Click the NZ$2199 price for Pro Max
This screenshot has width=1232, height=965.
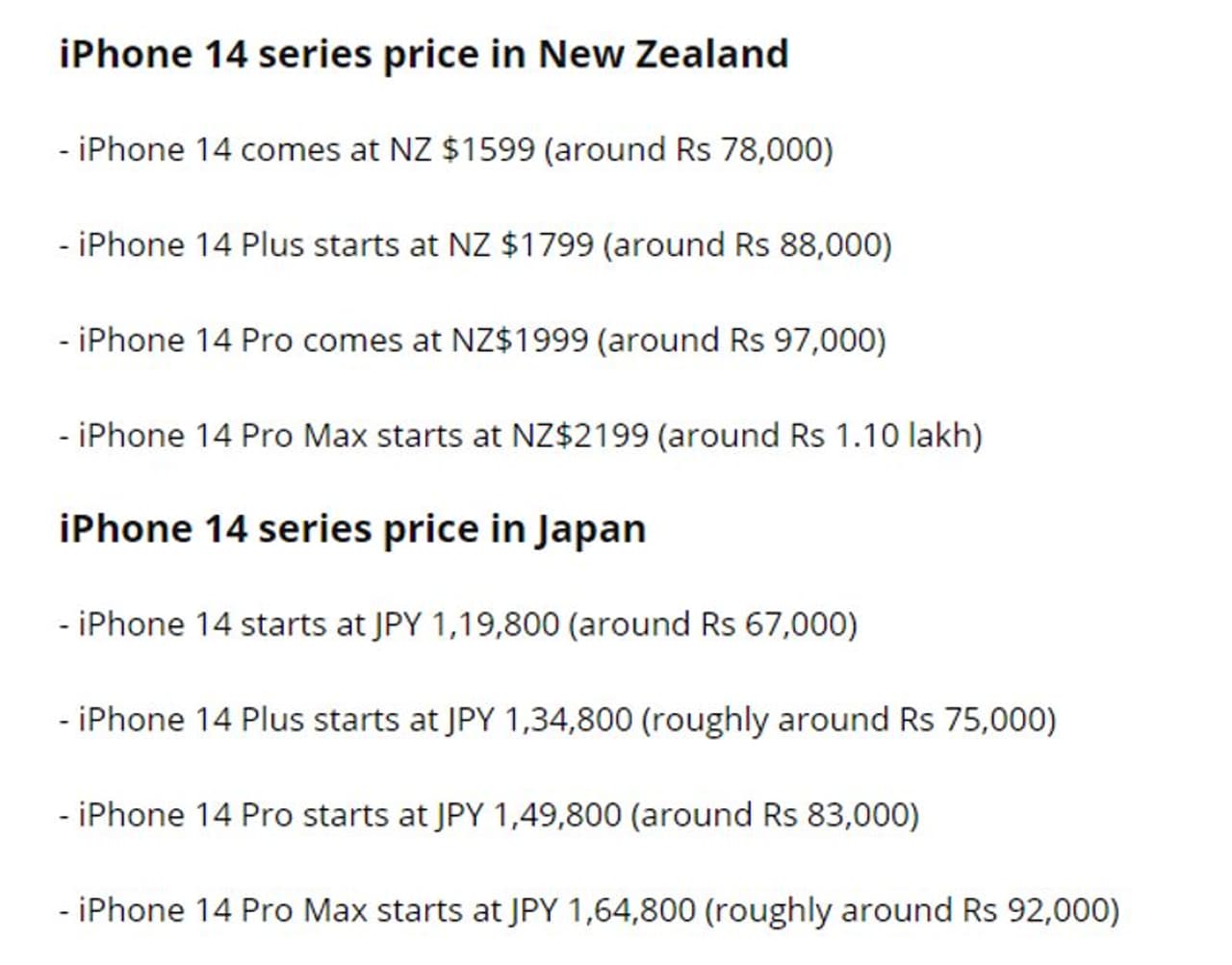[x=579, y=436]
